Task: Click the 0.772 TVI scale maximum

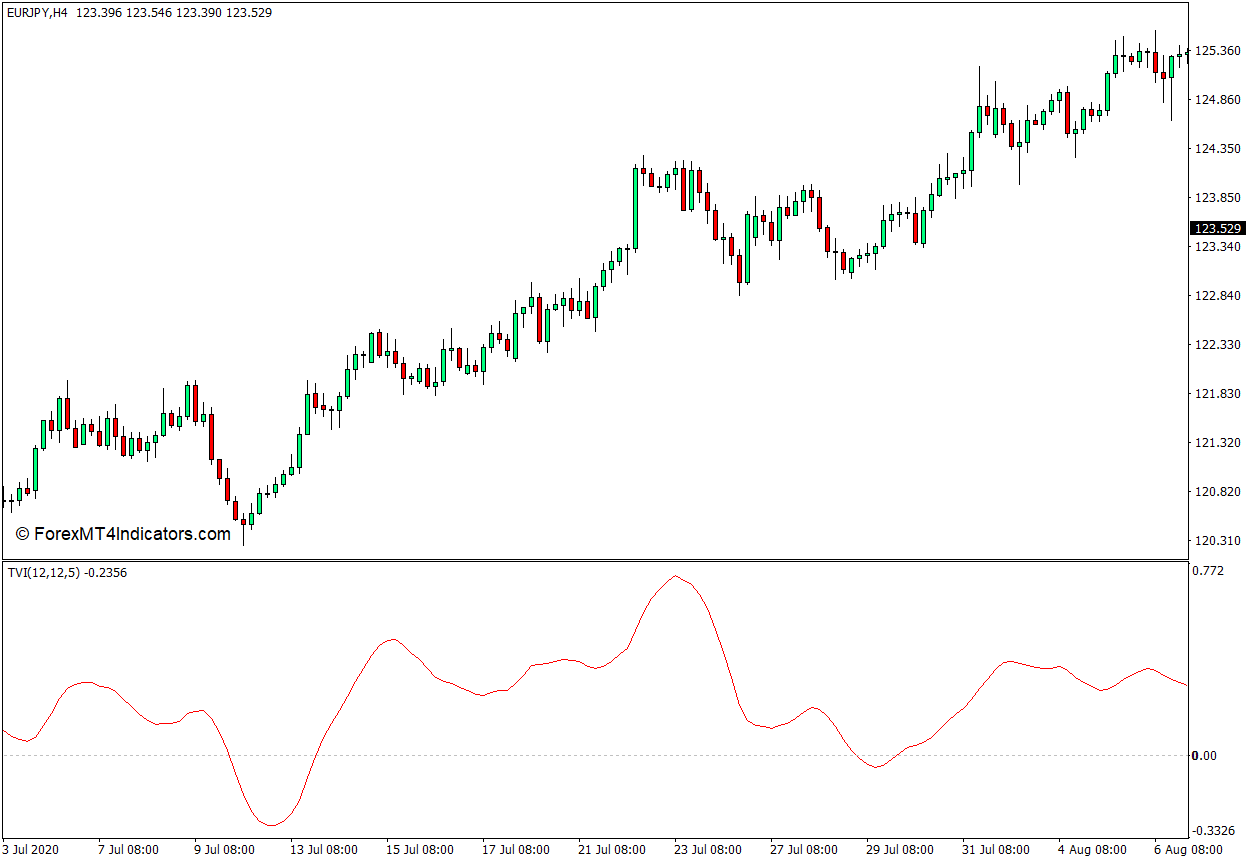Action: pos(1210,571)
